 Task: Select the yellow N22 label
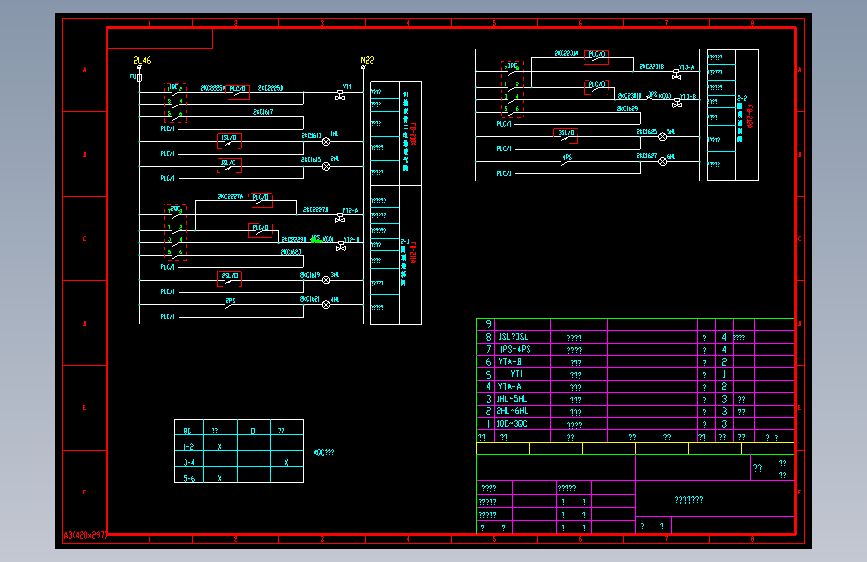(x=367, y=60)
